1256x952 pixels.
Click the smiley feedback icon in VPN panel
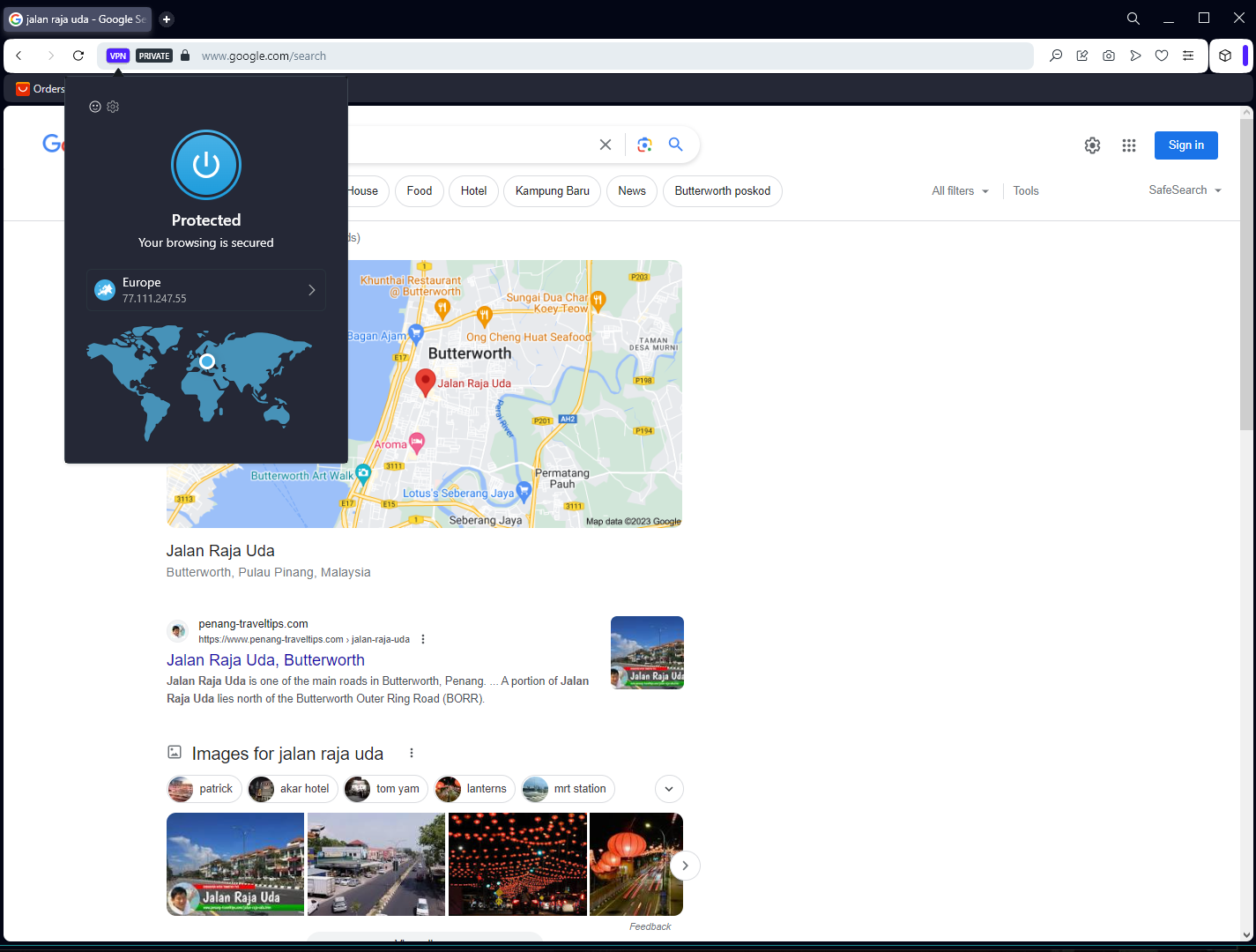click(95, 107)
